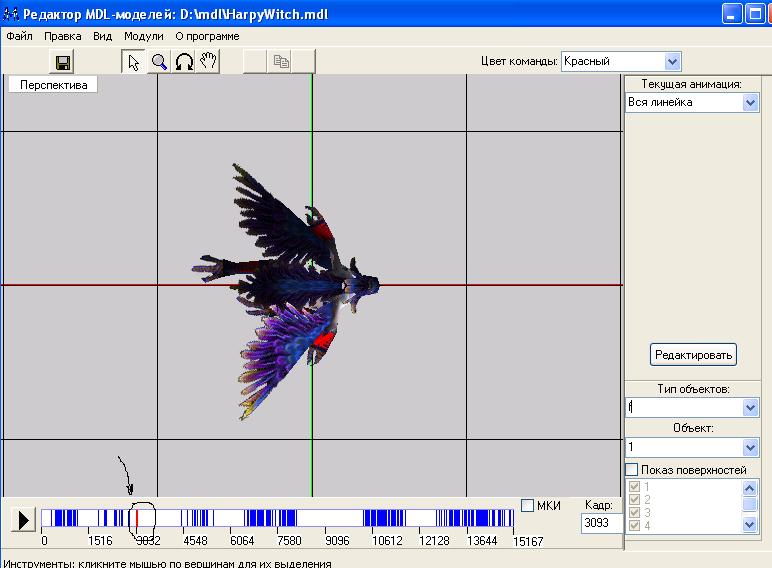
Task: Pick the hand pan tool
Action: click(208, 62)
